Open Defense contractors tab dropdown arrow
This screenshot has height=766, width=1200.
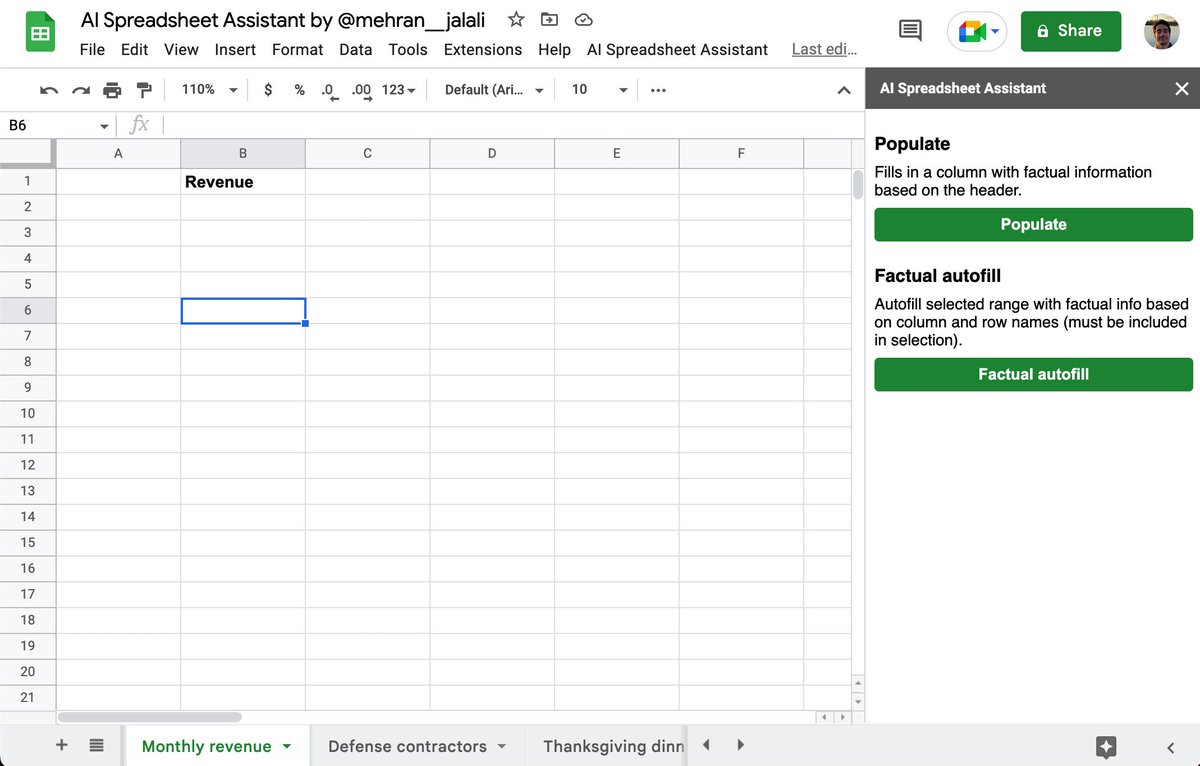[502, 747]
